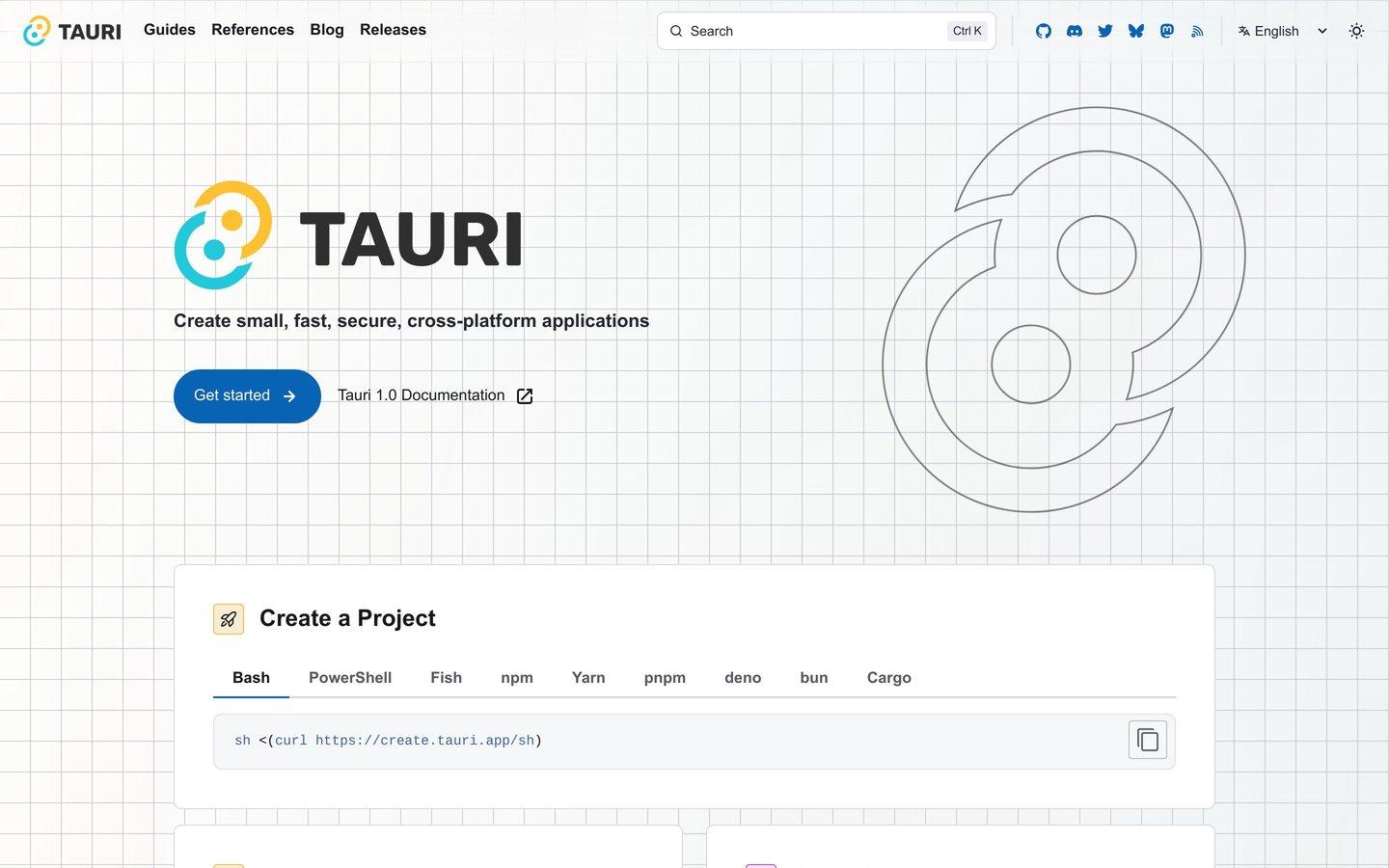Image resolution: width=1389 pixels, height=868 pixels.
Task: Select the Yarn tab
Action: (588, 678)
